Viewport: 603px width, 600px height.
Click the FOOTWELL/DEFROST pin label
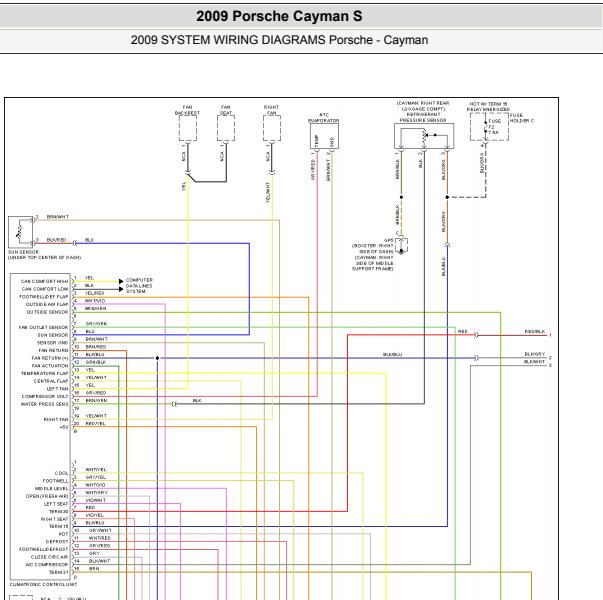[43, 549]
